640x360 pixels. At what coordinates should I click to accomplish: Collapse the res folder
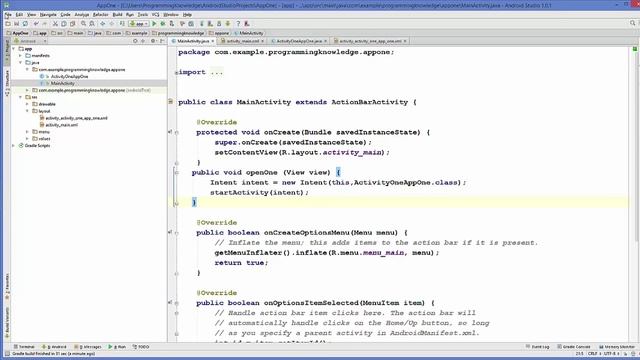click(20, 97)
